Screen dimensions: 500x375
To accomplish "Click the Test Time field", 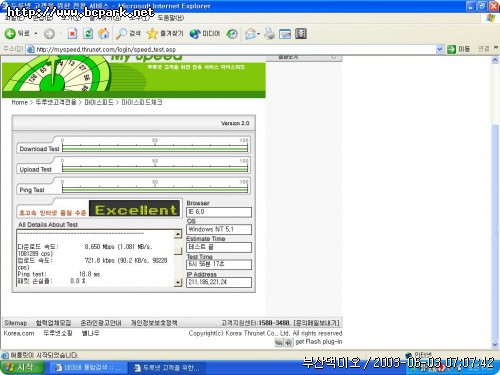I will point(219,264).
